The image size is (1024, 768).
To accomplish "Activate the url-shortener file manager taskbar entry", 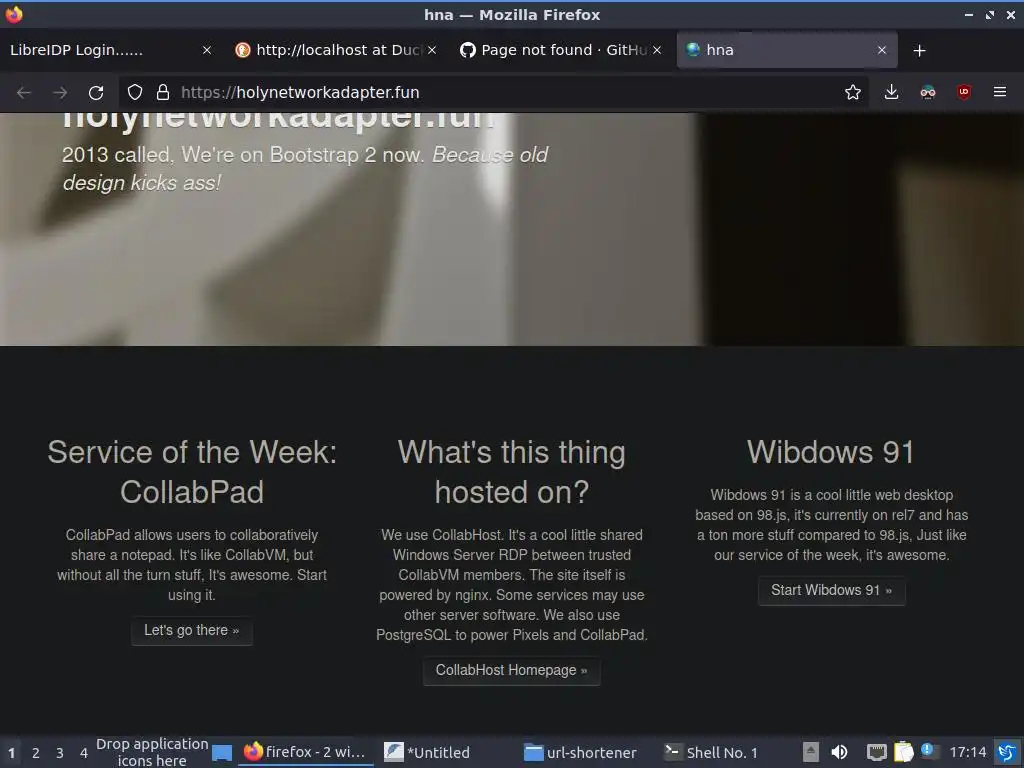I will point(586,752).
